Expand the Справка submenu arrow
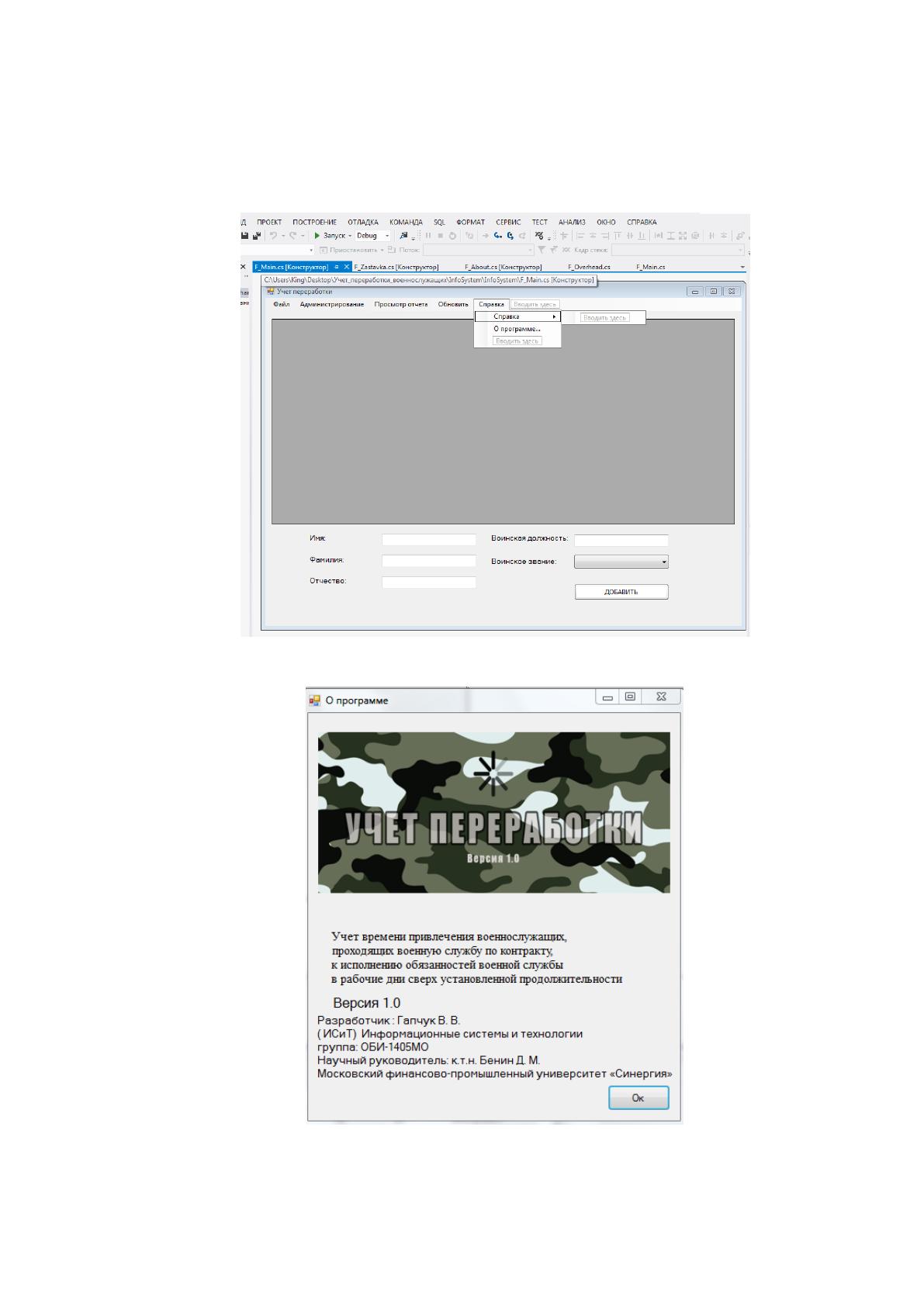The height and width of the screenshot is (1307, 924). click(554, 316)
